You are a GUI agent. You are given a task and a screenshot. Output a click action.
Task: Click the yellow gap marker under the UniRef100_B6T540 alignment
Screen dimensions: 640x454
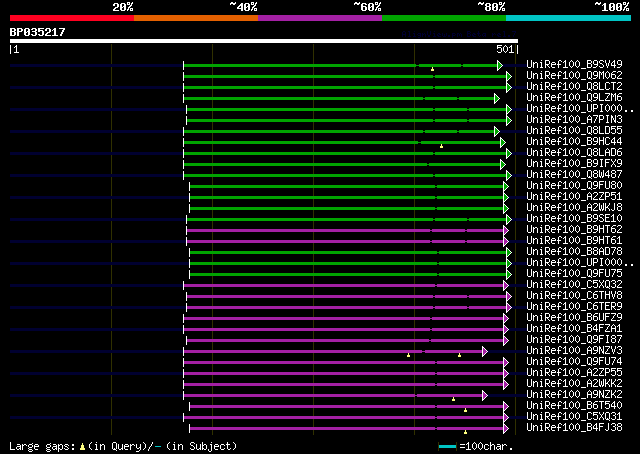click(465, 410)
